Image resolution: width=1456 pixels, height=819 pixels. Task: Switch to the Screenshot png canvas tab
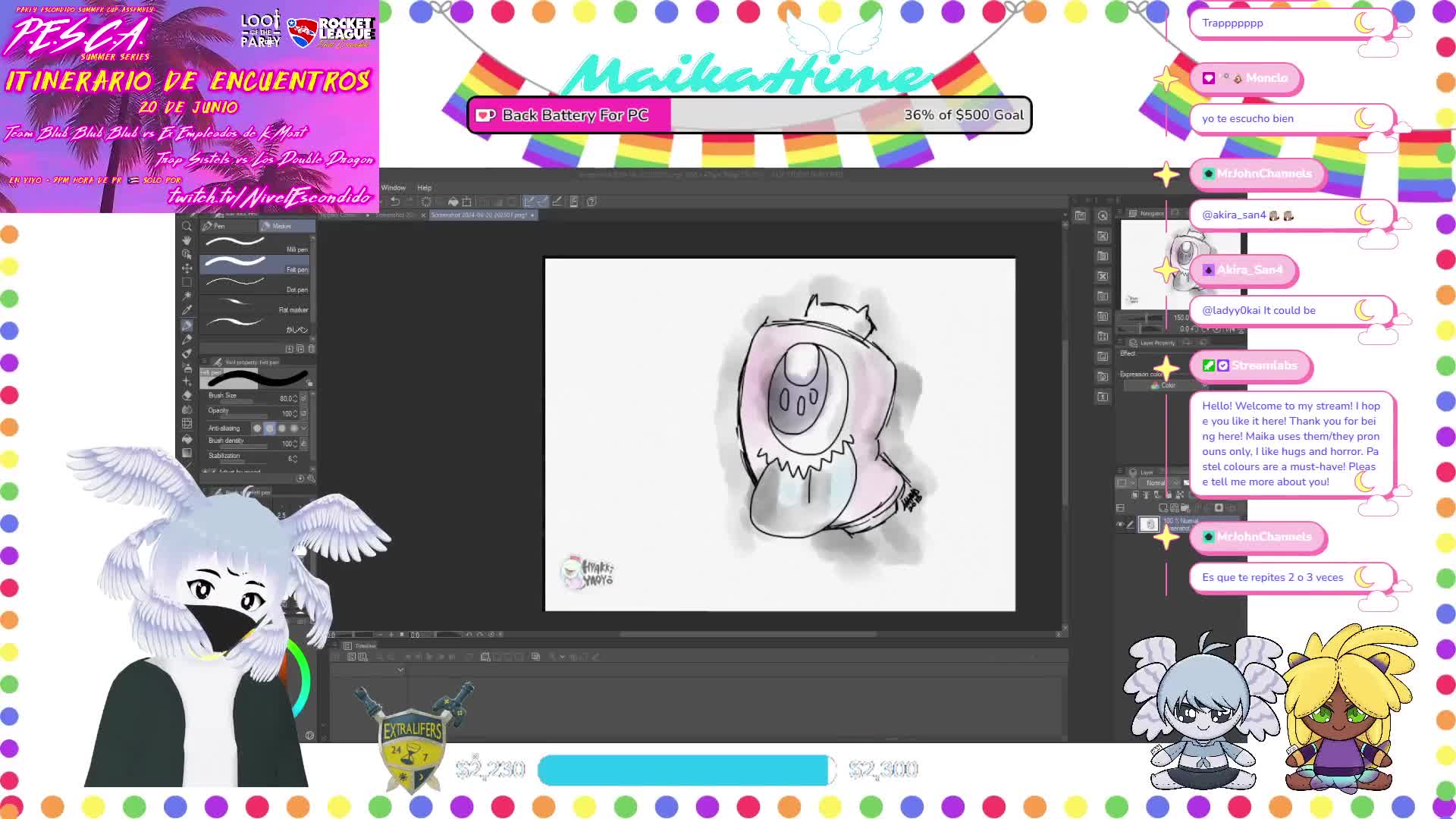[x=483, y=215]
